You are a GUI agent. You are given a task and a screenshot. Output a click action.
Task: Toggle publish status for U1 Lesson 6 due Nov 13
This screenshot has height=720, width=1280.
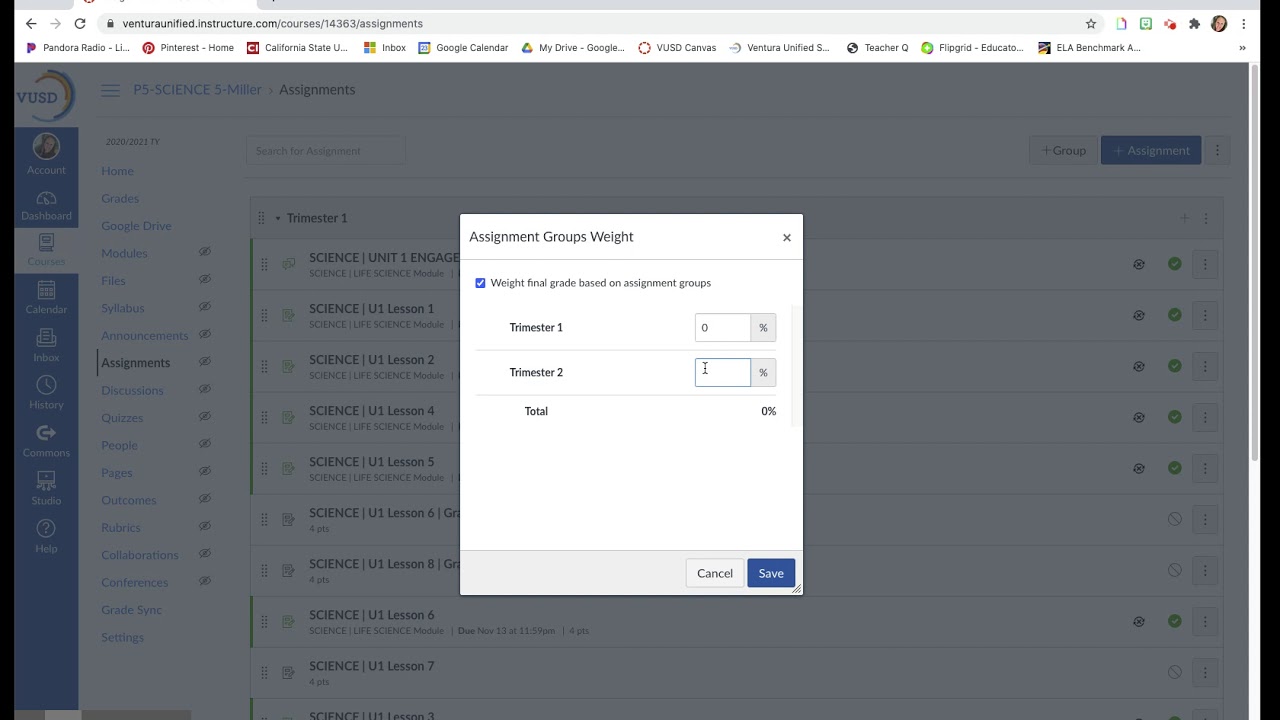pyautogui.click(x=1175, y=622)
